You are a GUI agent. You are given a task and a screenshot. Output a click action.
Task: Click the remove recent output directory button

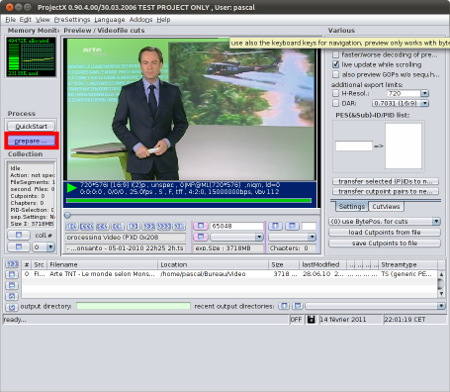pos(298,306)
